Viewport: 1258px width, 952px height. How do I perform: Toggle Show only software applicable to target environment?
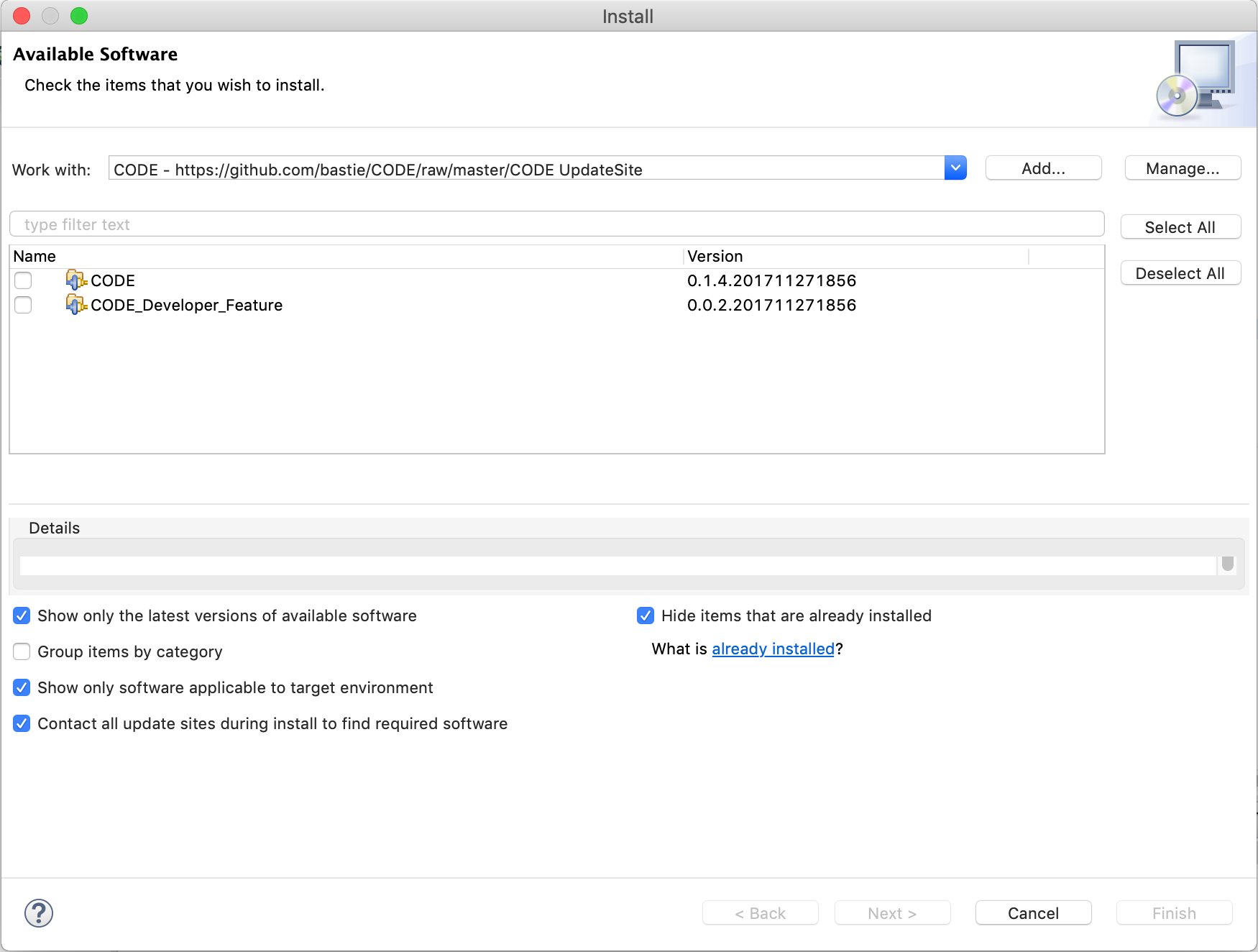[x=22, y=687]
